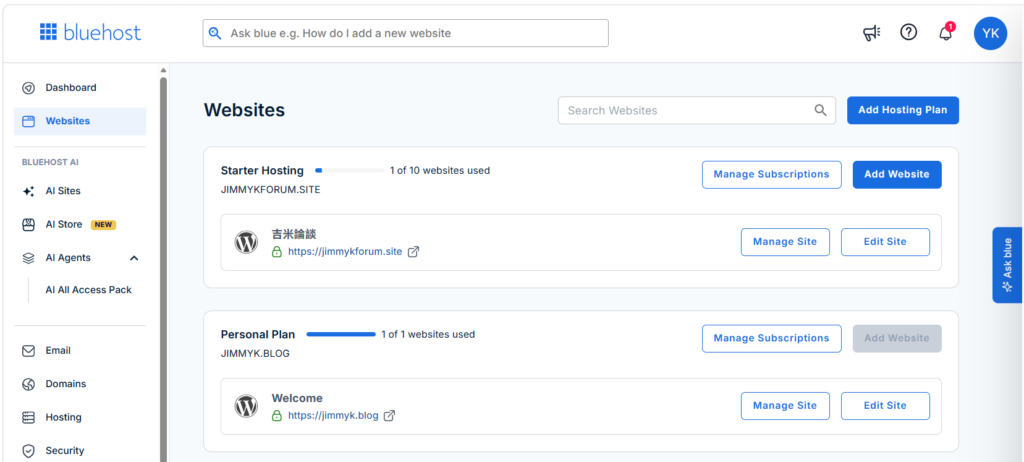Open external link icon after jimmykforum.site
This screenshot has width=1024, height=462.
(x=413, y=252)
